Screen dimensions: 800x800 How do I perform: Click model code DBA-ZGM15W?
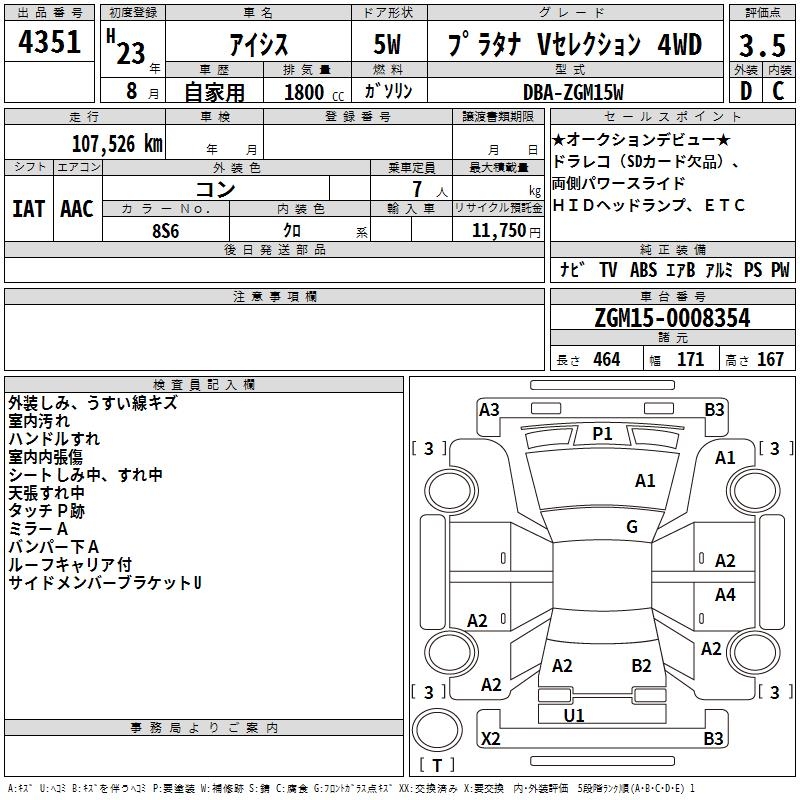(x=573, y=92)
